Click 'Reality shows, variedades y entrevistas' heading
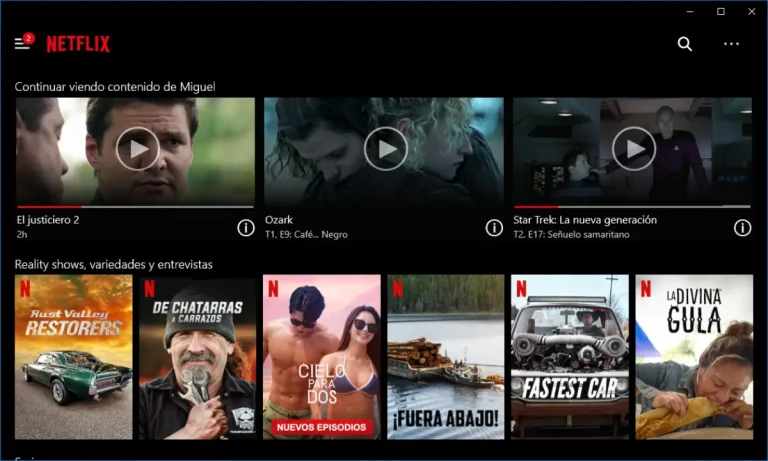Screen dimensions: 768x461 [x=114, y=265]
